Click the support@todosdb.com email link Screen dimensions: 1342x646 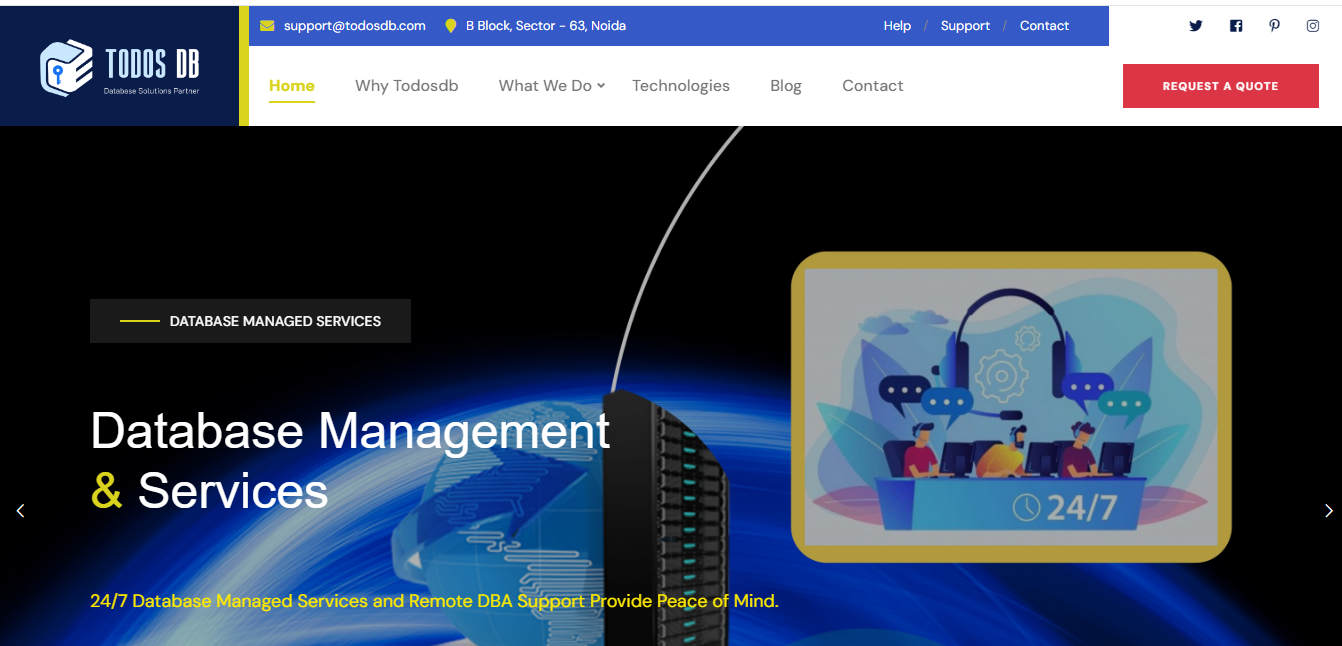(x=355, y=26)
